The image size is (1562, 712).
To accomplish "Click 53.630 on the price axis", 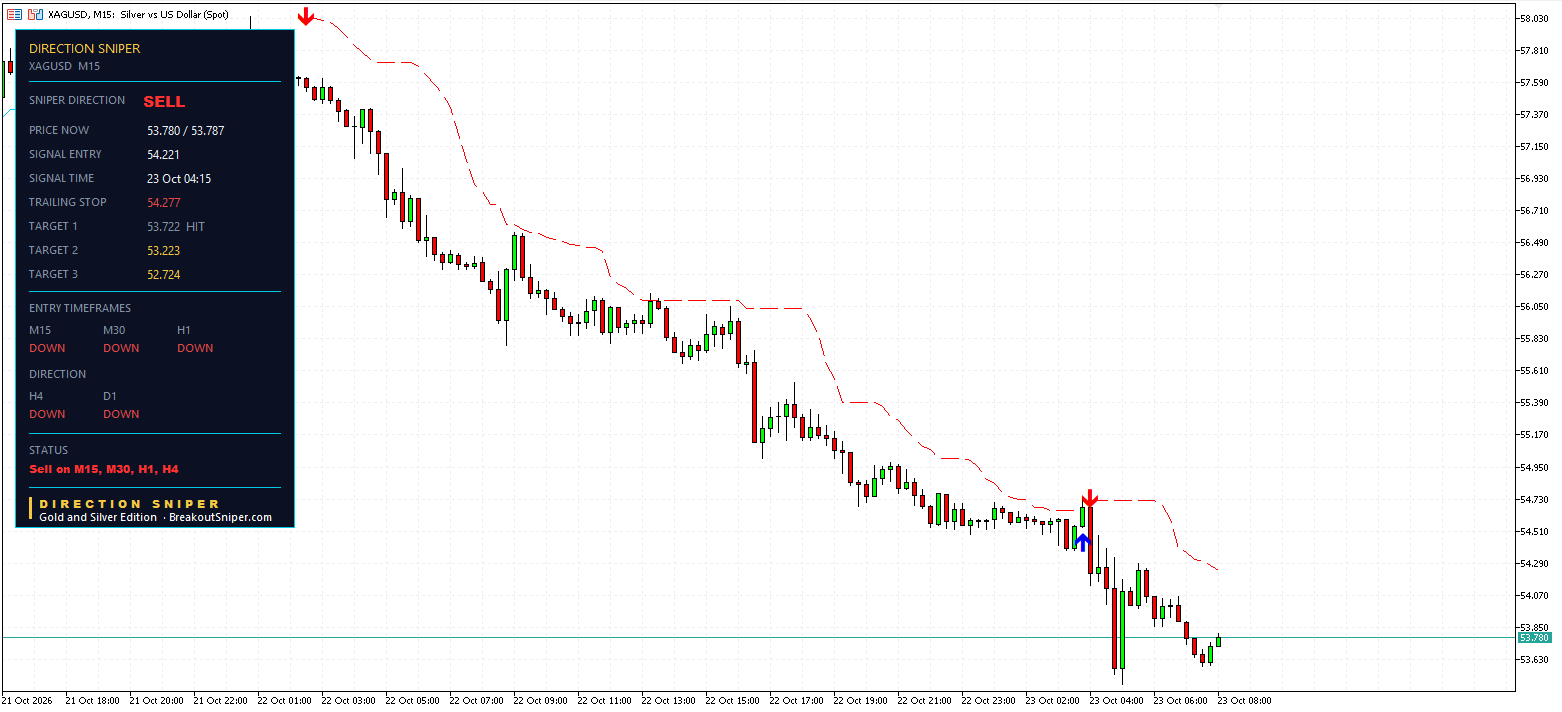I will [x=1534, y=659].
